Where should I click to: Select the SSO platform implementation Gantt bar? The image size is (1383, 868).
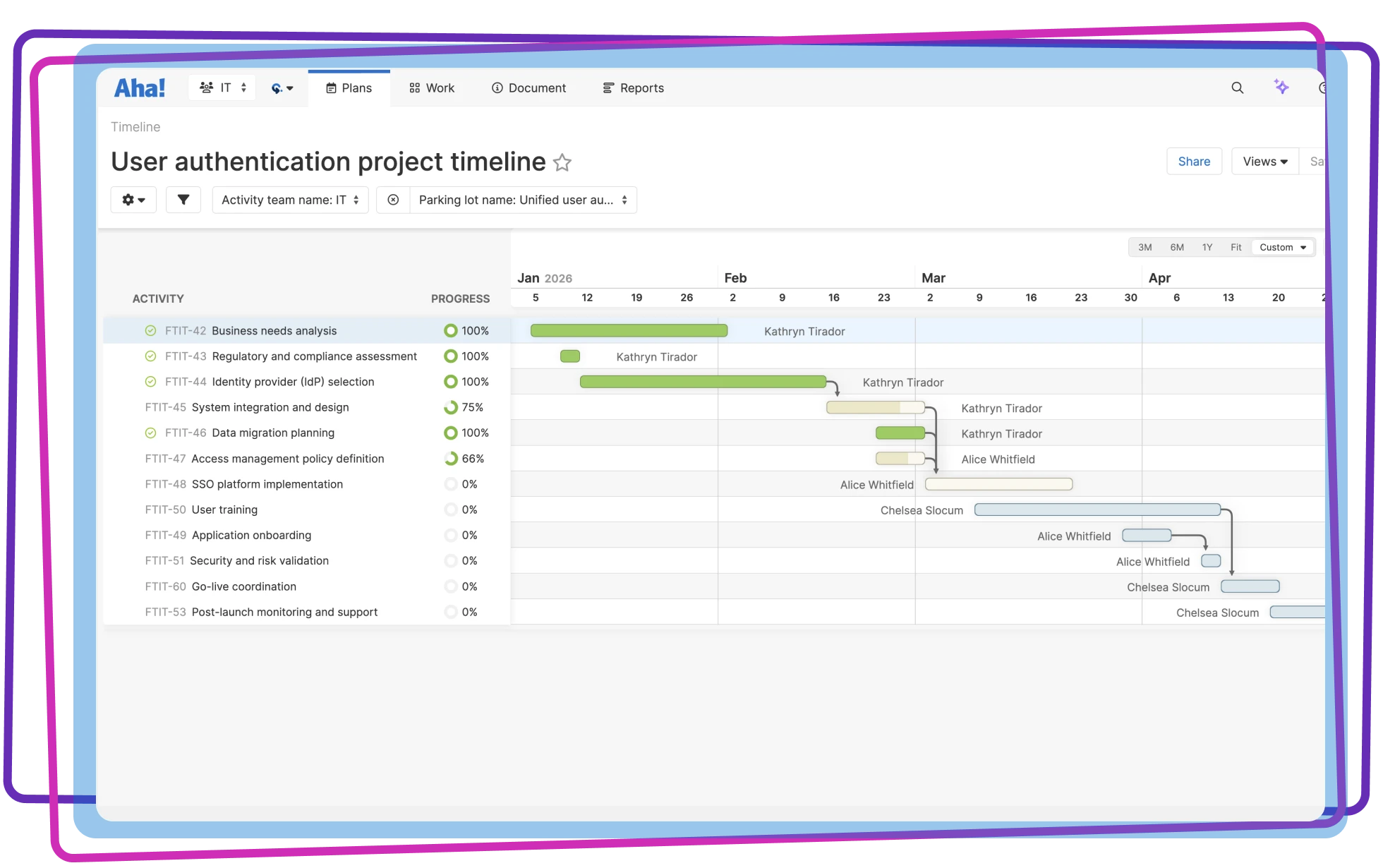[998, 484]
